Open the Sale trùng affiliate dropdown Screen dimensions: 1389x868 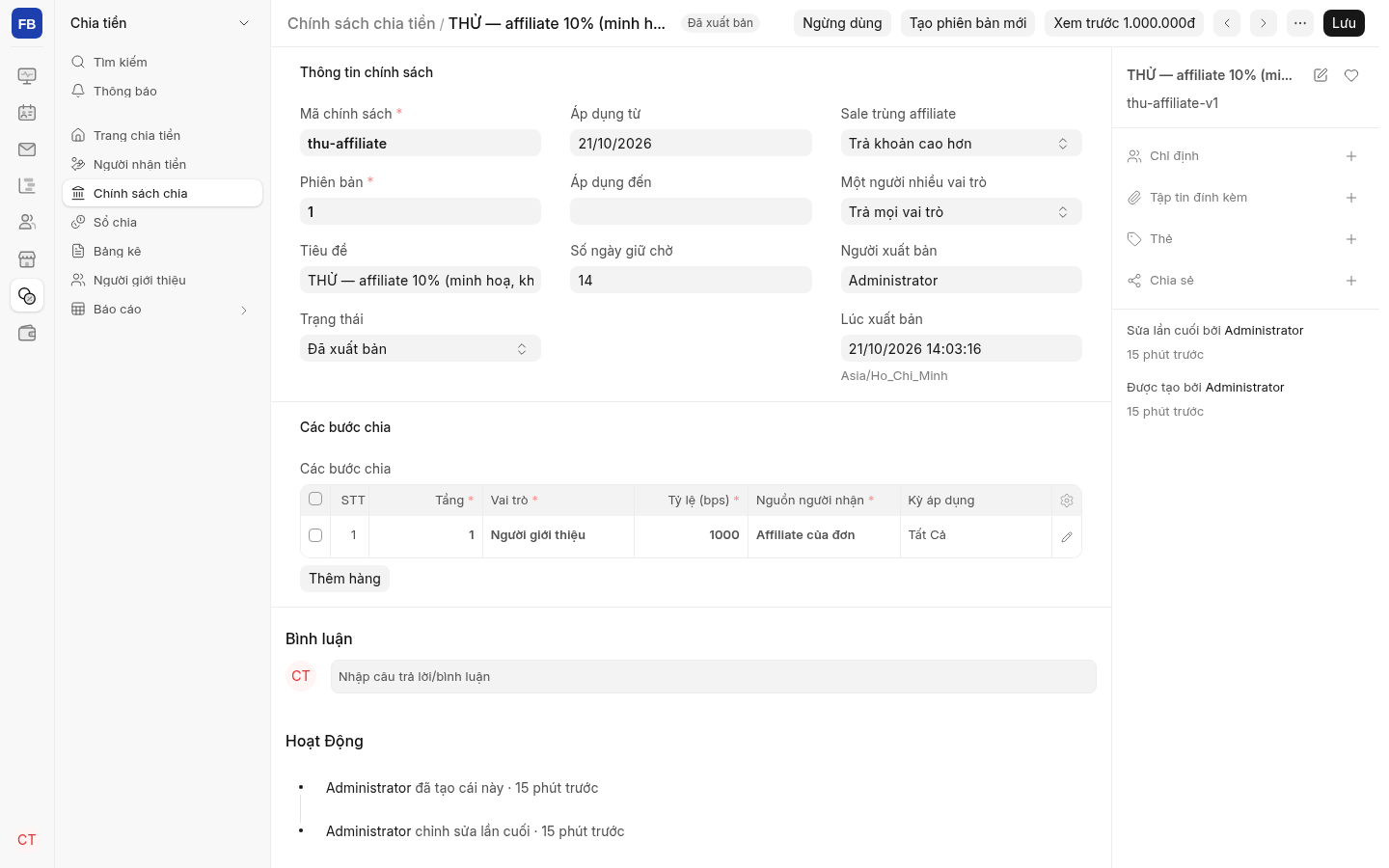(961, 144)
